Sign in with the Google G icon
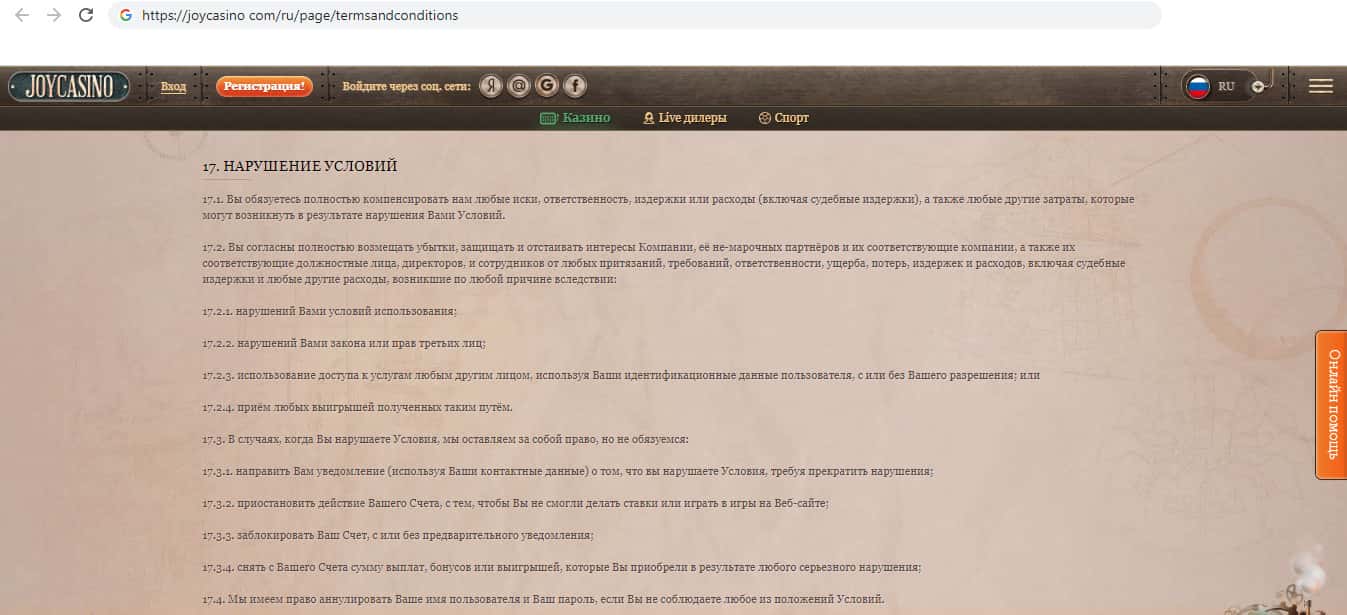 (546, 86)
